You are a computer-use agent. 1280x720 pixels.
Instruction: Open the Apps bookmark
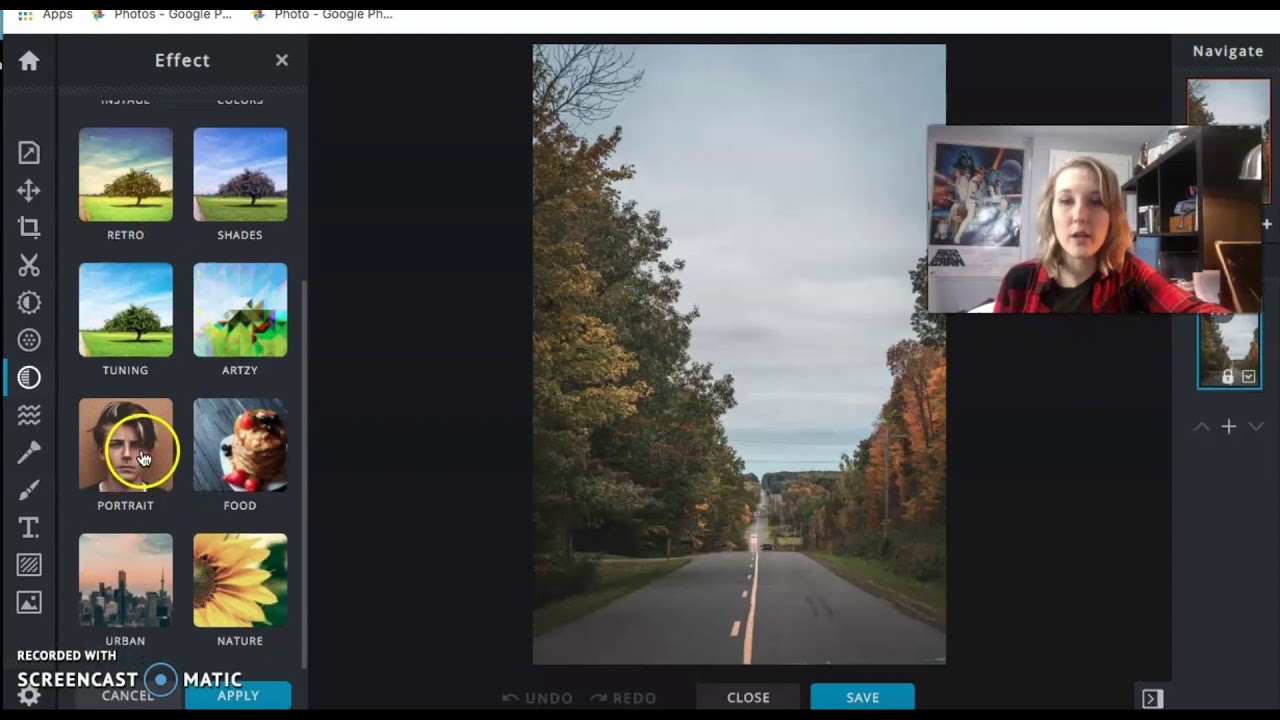click(46, 14)
